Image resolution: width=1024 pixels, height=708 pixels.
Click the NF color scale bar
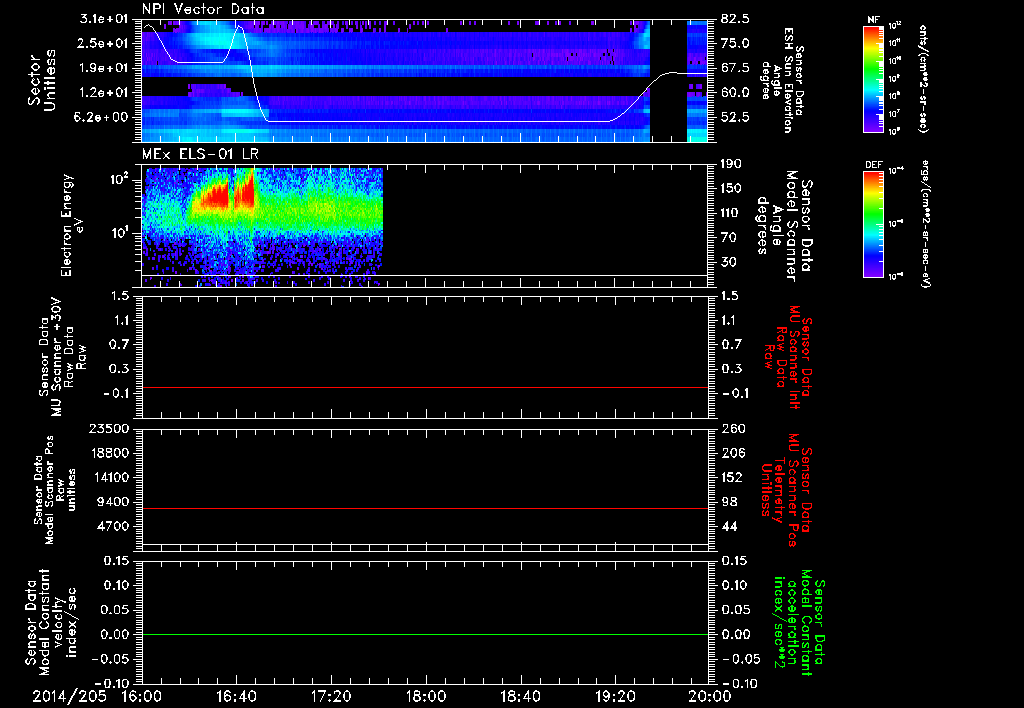pos(873,79)
